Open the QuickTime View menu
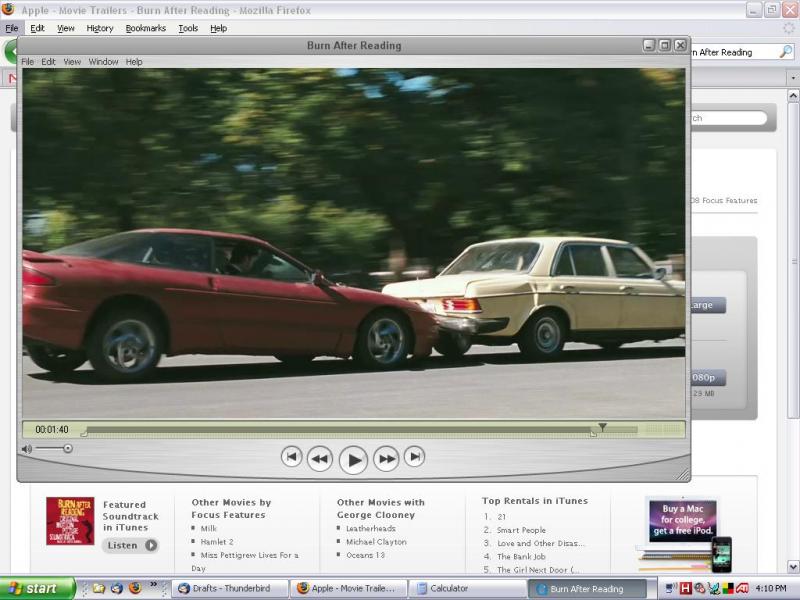800x600 pixels. (72, 62)
